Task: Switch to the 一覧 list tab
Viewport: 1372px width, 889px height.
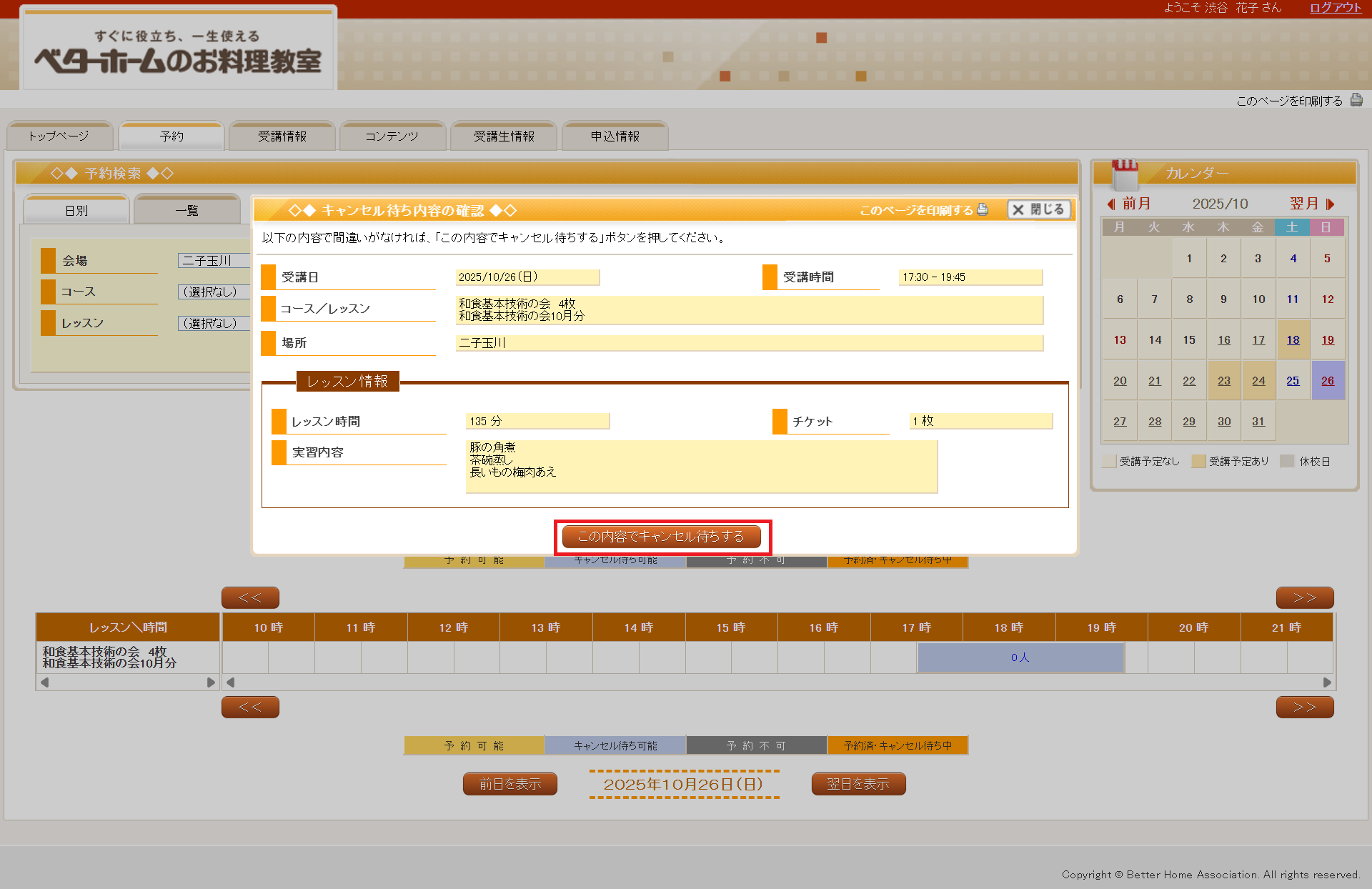Action: 187,210
